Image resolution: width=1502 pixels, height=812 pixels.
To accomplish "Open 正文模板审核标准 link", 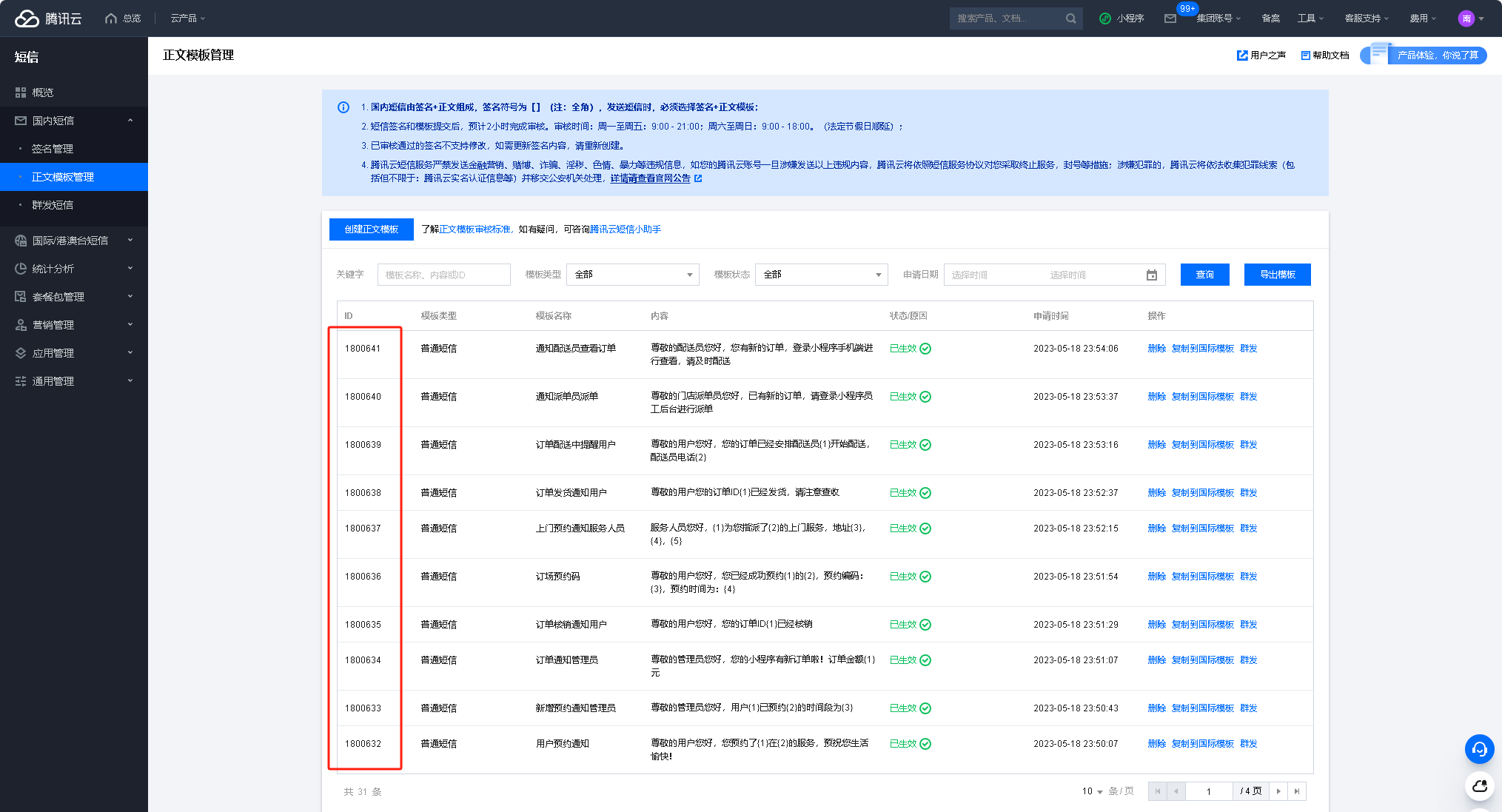I will pyautogui.click(x=475, y=229).
